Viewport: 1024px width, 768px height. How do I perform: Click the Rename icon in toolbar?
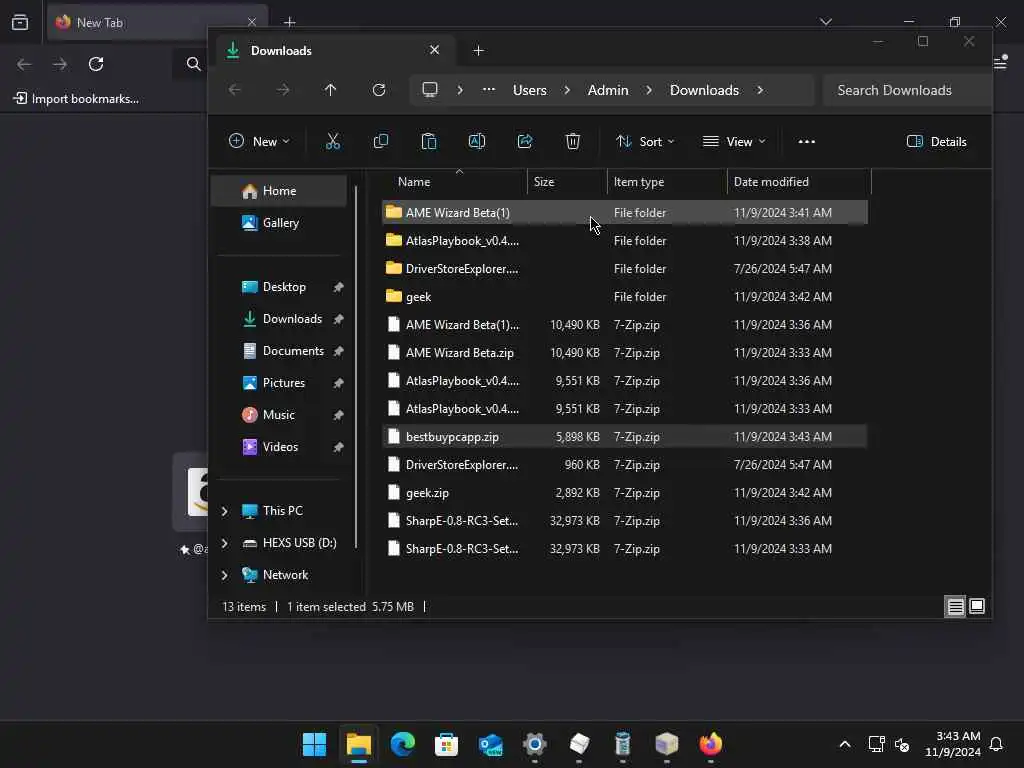click(x=477, y=141)
